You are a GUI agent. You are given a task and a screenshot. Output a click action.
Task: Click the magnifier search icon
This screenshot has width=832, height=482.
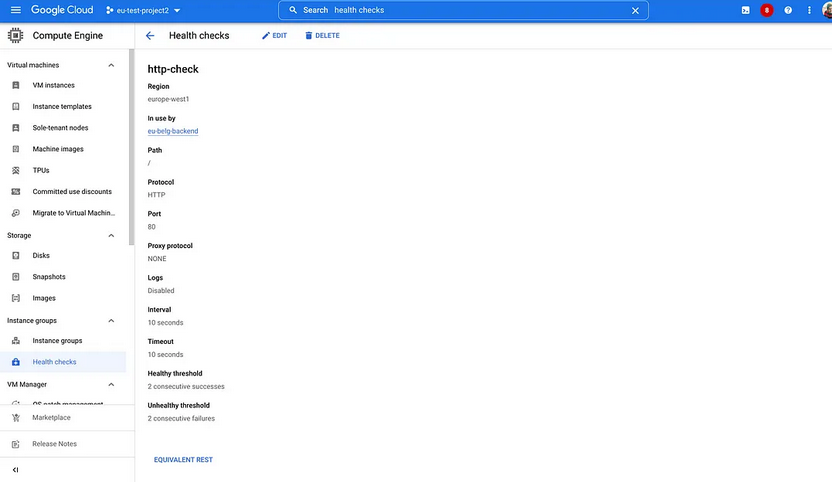pyautogui.click(x=293, y=10)
